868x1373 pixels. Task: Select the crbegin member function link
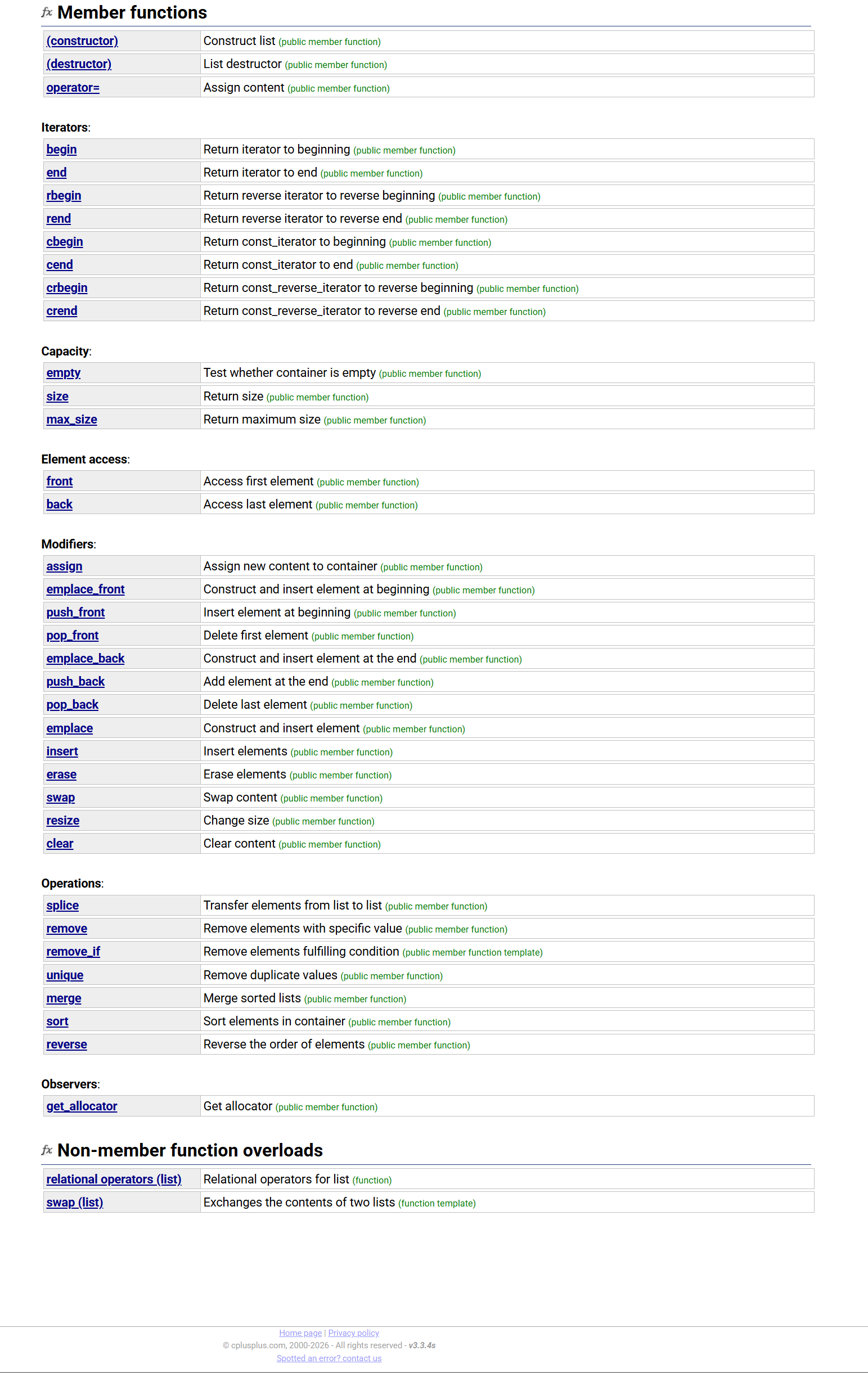coord(67,288)
